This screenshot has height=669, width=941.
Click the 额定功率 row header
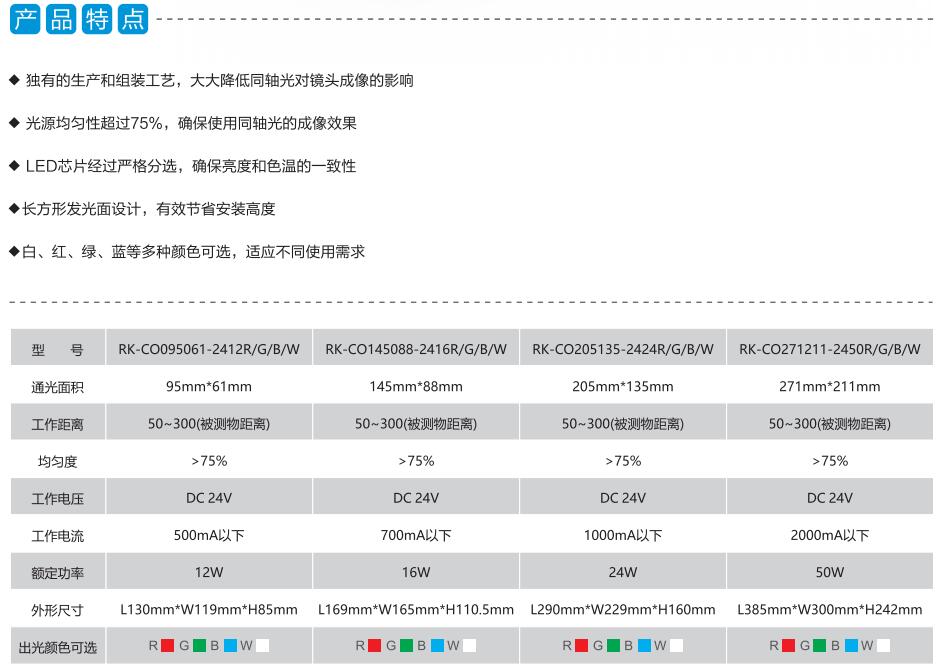pyautogui.click(x=58, y=573)
